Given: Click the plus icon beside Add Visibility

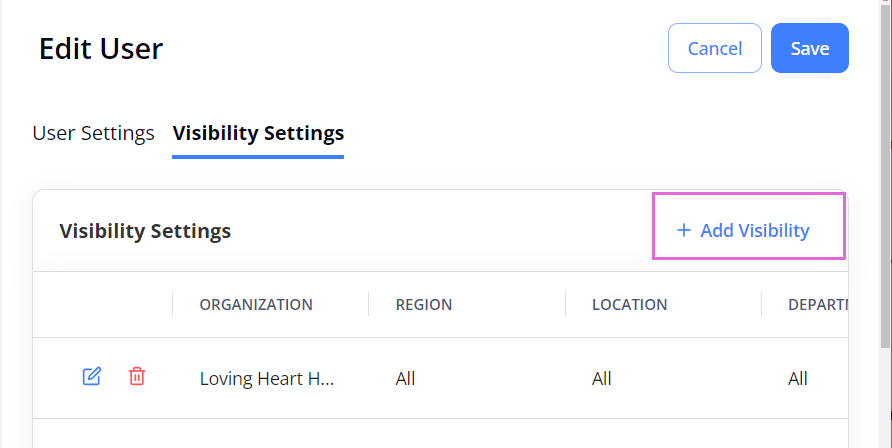Looking at the screenshot, I should (x=683, y=230).
